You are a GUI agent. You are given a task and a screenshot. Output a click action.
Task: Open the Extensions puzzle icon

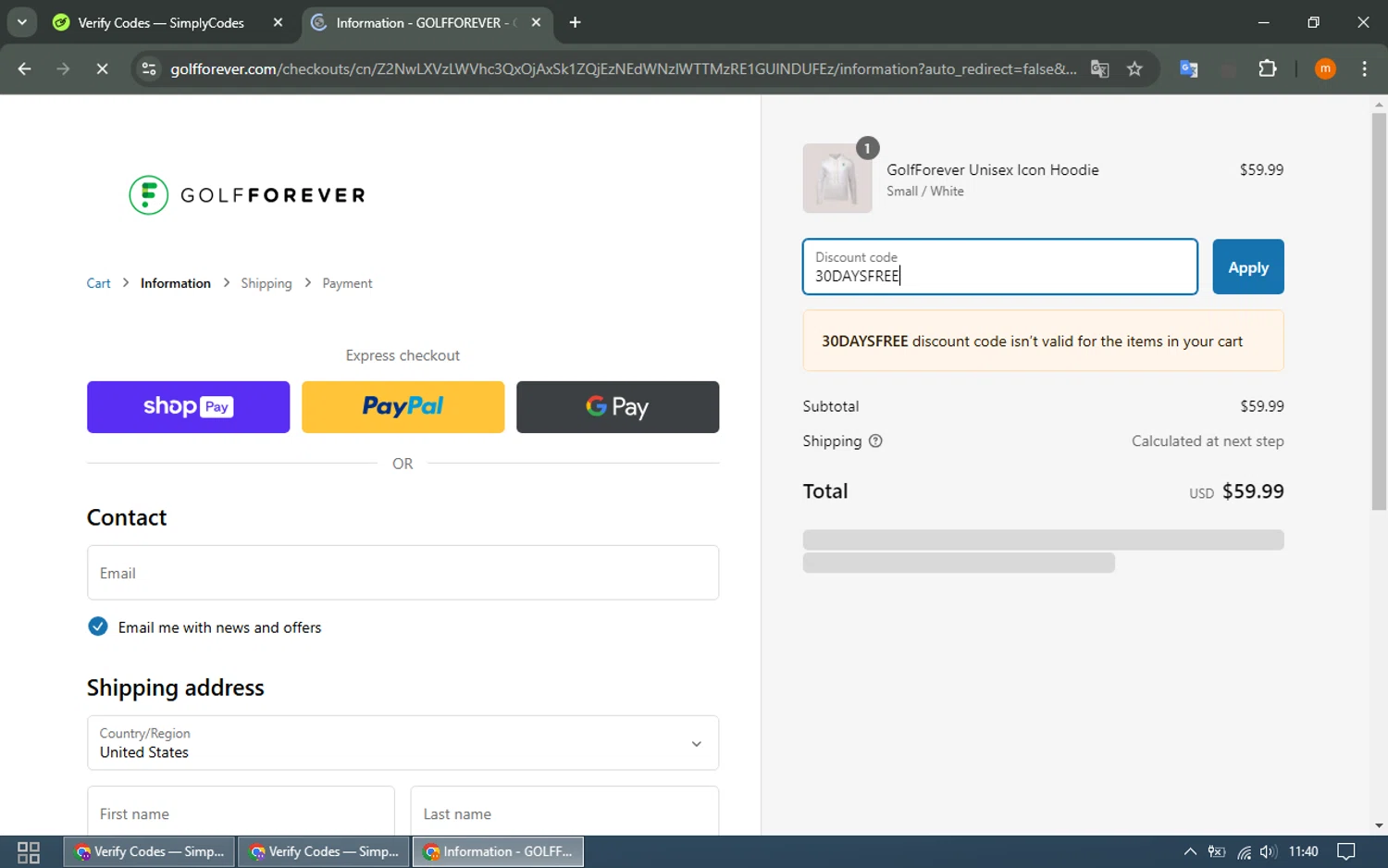pyautogui.click(x=1268, y=68)
